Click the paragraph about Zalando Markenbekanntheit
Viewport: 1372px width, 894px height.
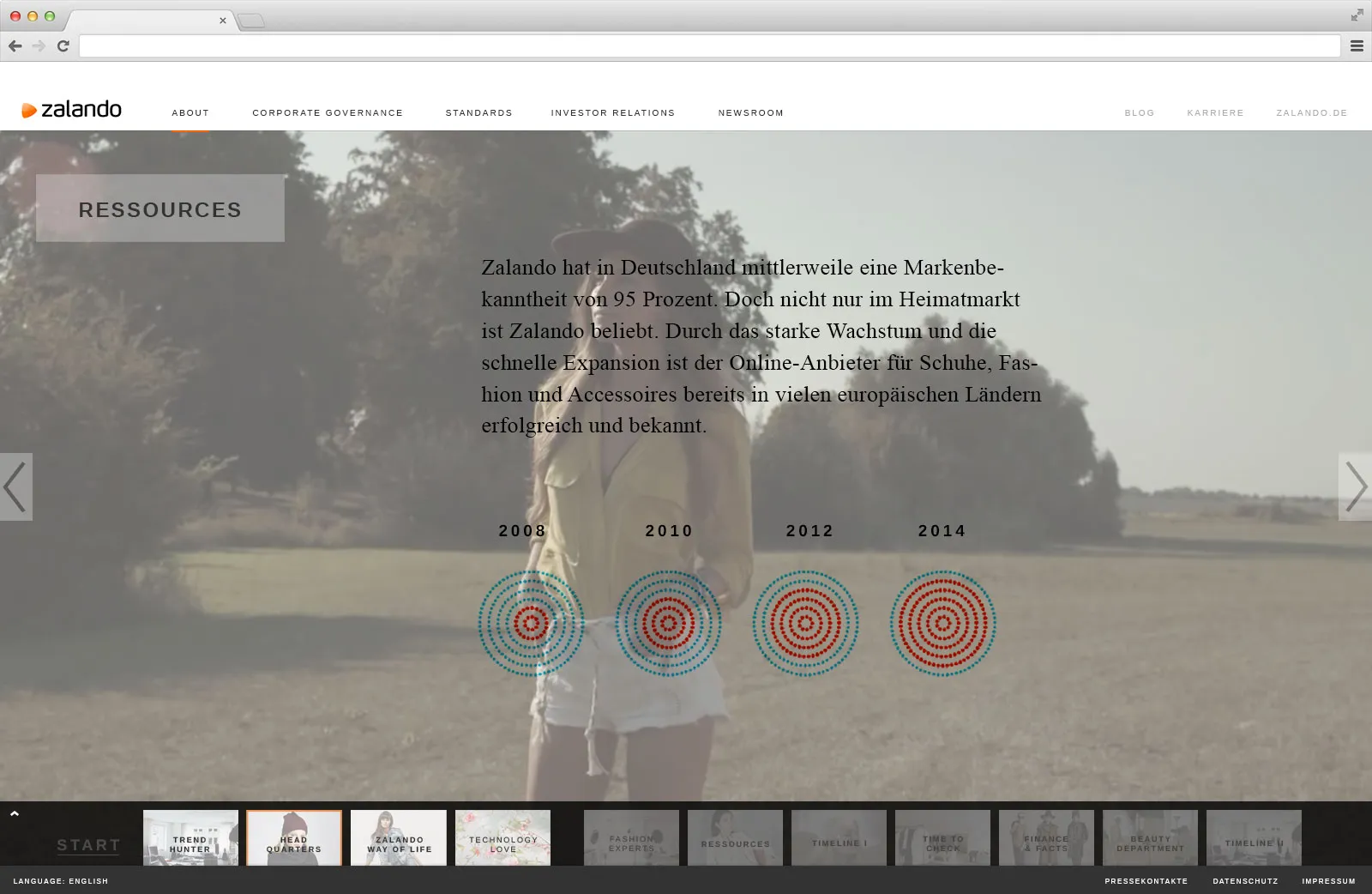coord(761,346)
